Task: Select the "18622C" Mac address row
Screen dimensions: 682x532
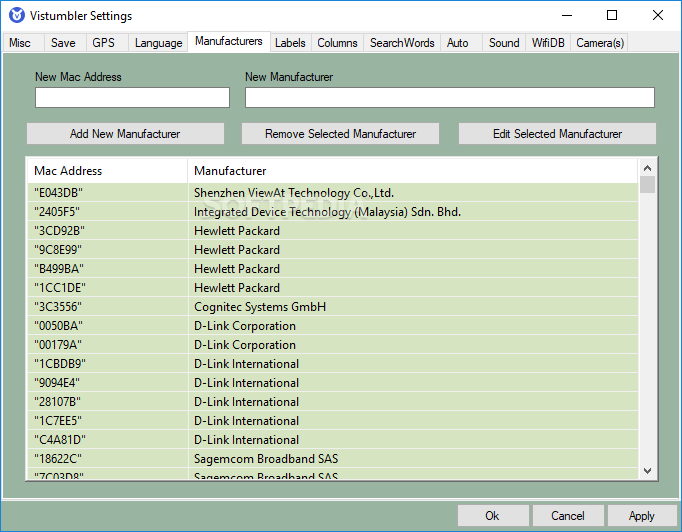Action: (58, 458)
